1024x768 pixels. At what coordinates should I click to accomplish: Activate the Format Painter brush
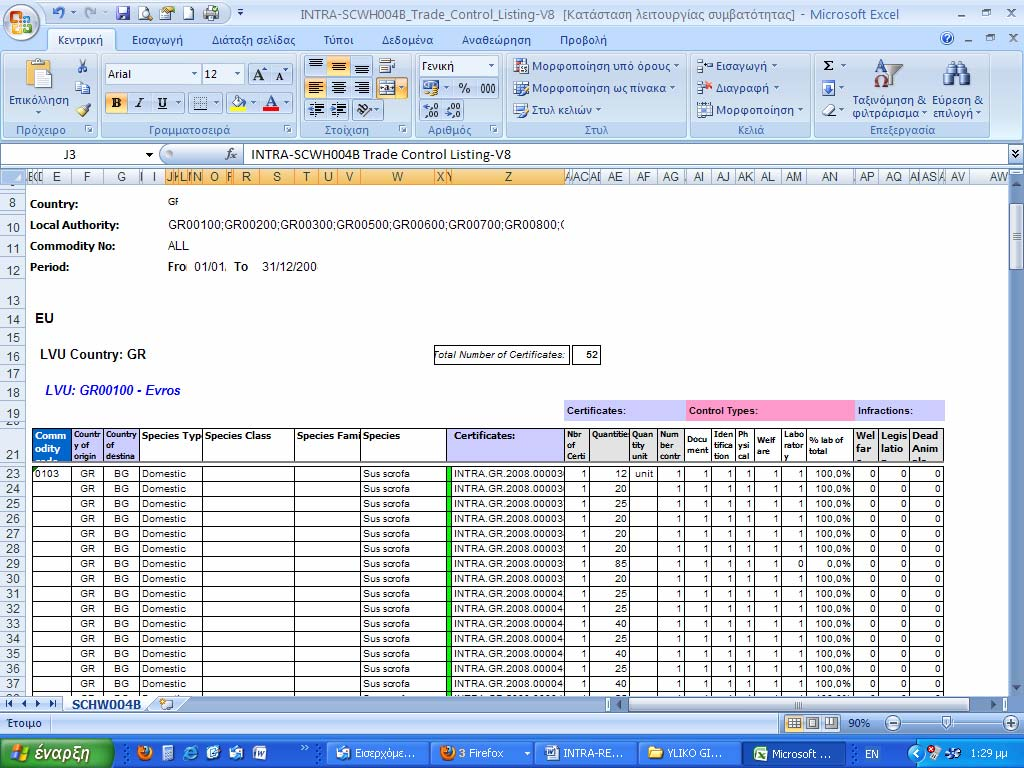click(82, 110)
